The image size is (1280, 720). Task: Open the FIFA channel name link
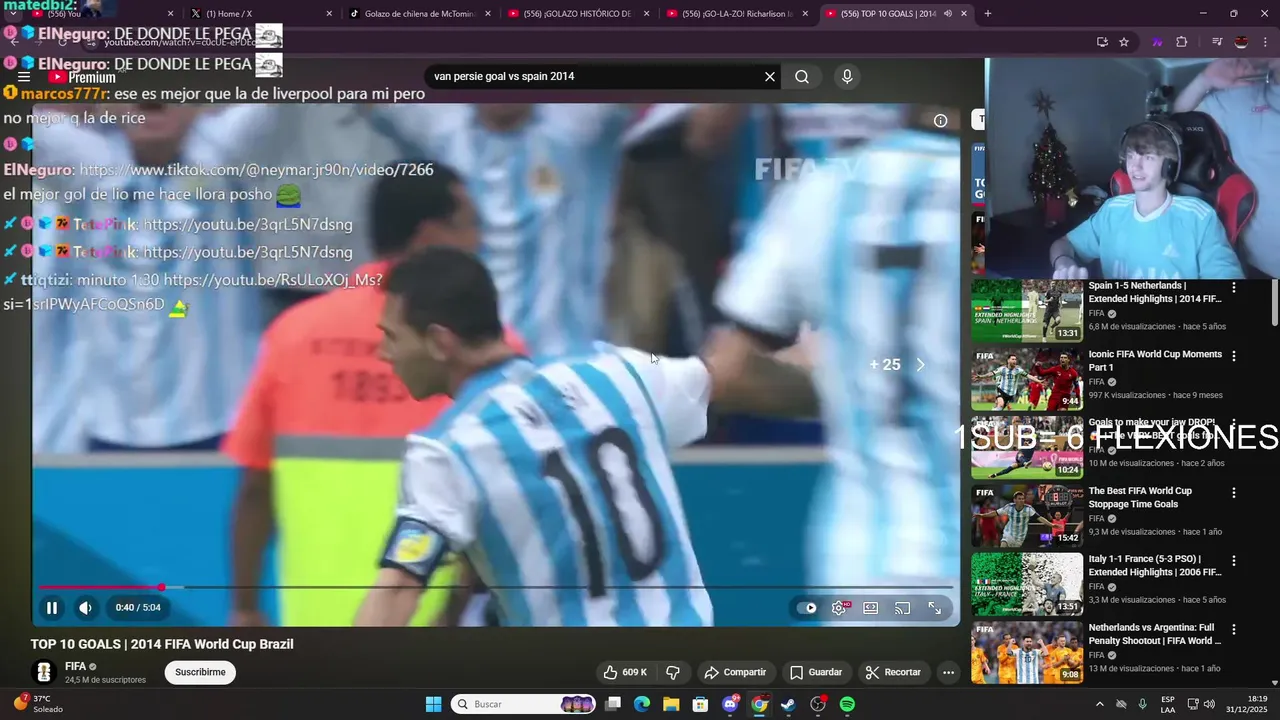tap(75, 666)
